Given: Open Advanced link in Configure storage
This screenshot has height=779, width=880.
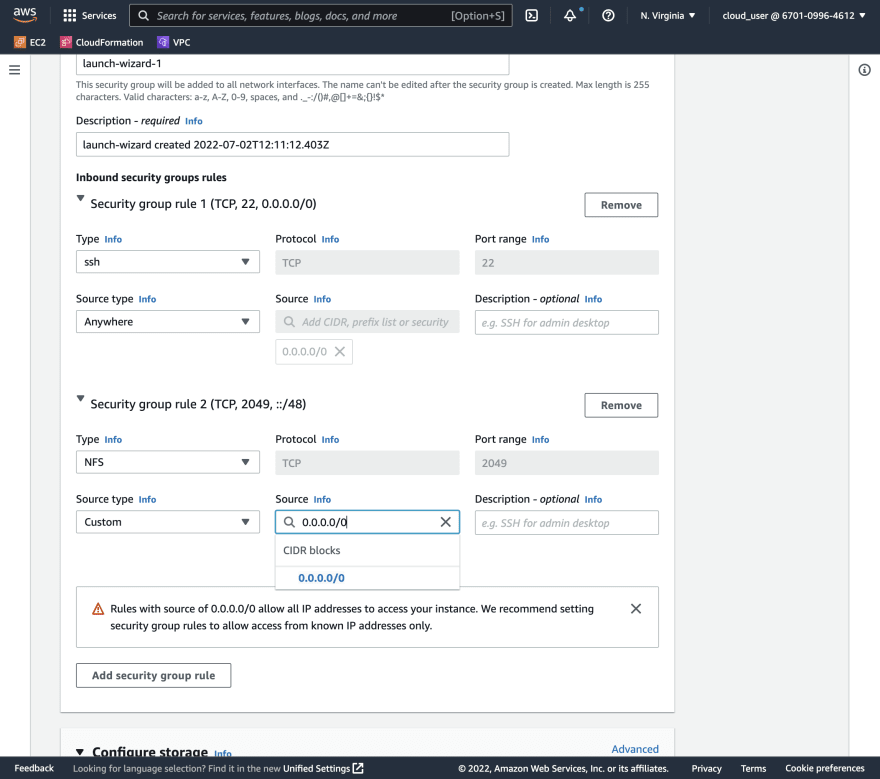Looking at the screenshot, I should click(635, 749).
